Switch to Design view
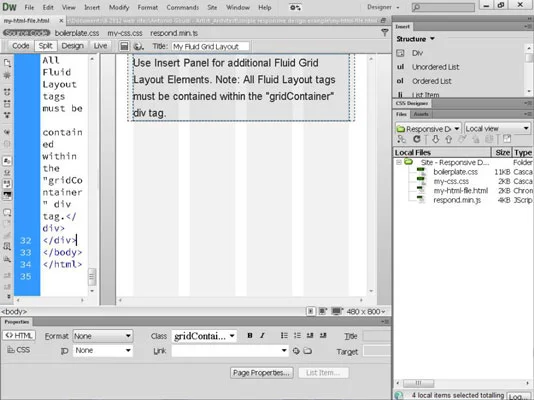This screenshot has height=400, width=534. tap(73, 46)
